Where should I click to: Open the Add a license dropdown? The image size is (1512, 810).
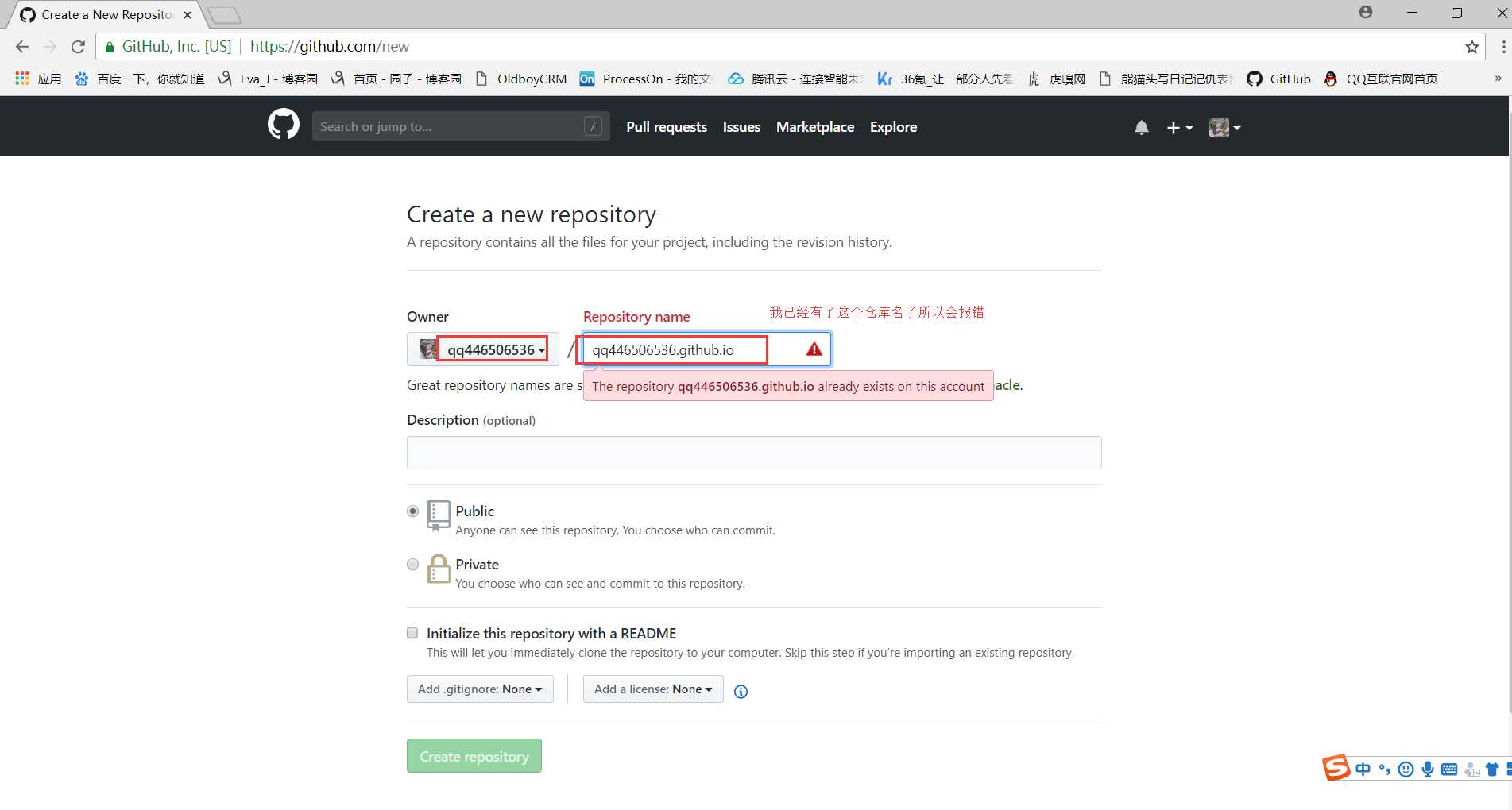(x=653, y=688)
